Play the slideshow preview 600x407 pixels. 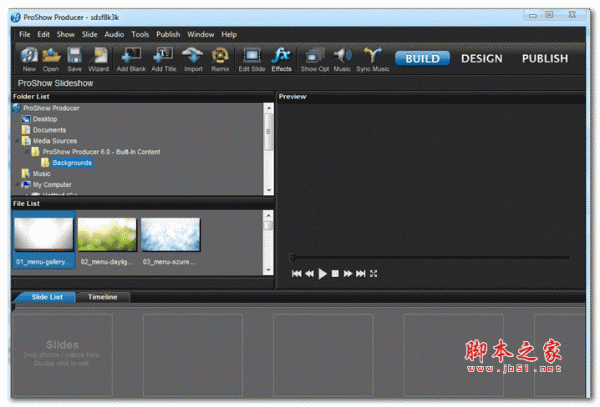point(322,274)
